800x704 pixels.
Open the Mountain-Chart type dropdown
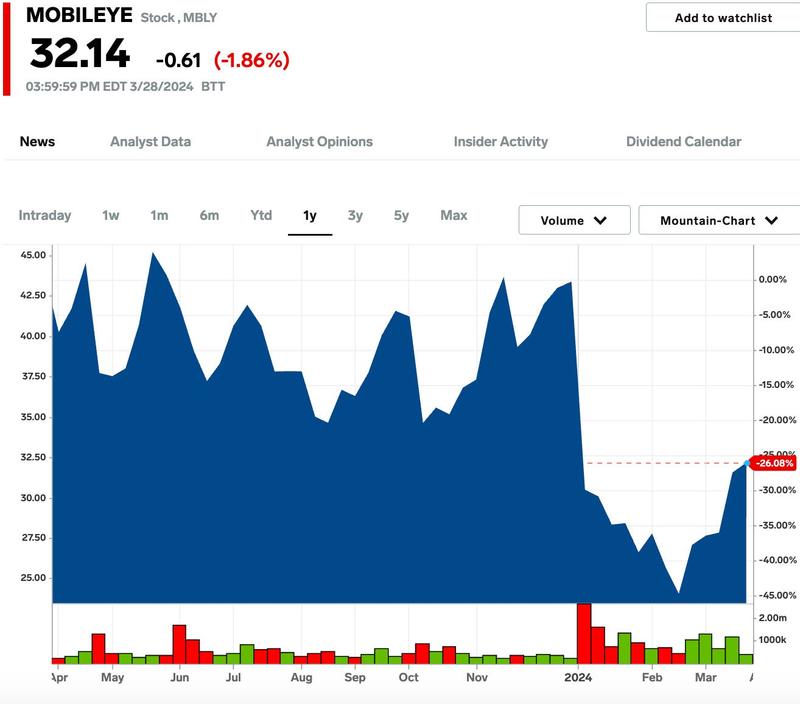tap(719, 220)
